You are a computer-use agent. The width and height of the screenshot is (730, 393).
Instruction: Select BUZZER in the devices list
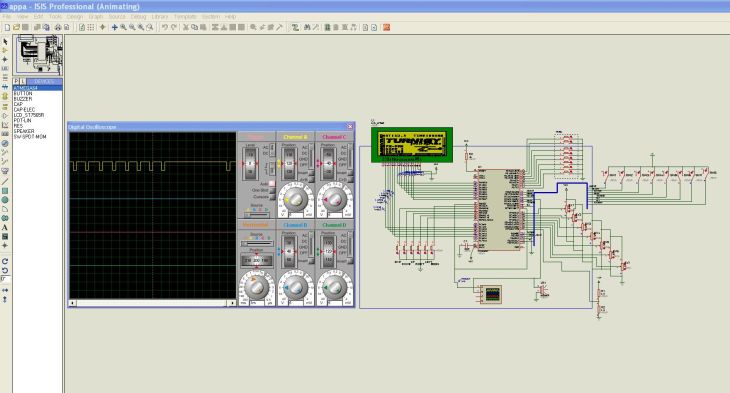(23, 99)
